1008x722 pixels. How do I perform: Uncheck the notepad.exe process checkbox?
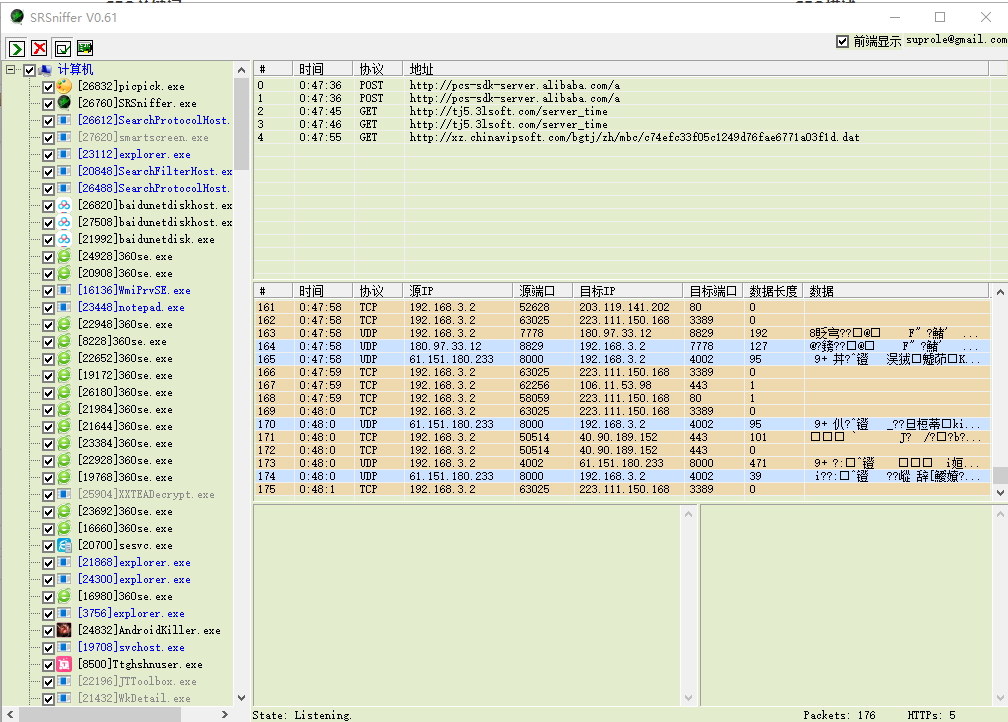tap(48, 307)
